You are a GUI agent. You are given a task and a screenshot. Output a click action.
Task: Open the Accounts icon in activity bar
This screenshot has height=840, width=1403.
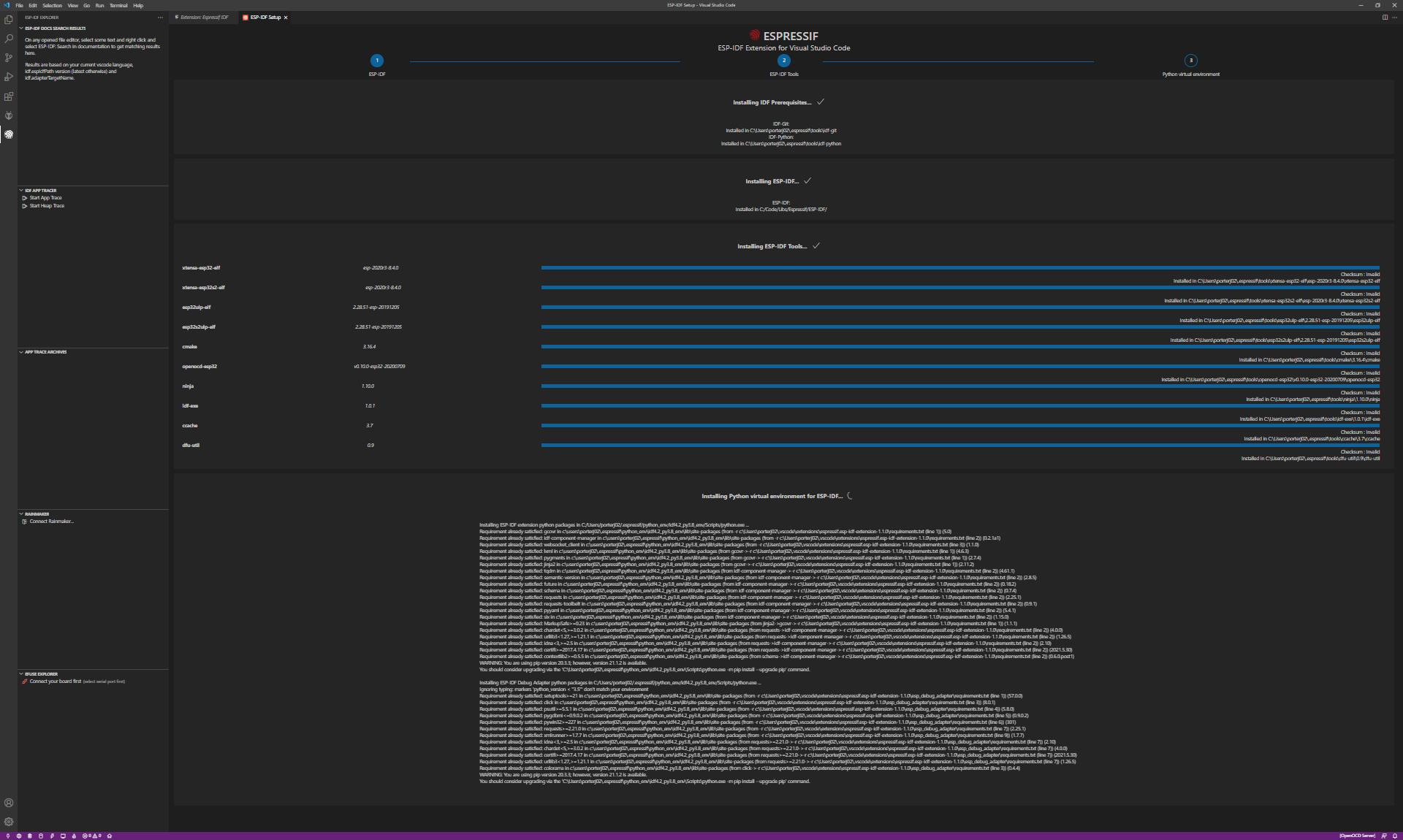pyautogui.click(x=9, y=803)
